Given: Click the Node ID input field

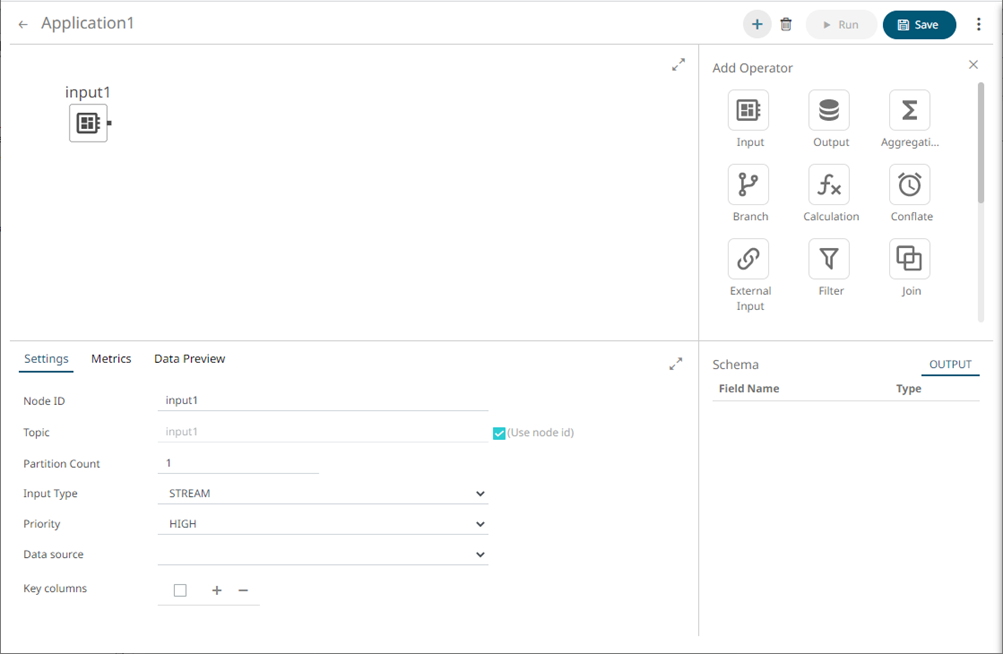Looking at the screenshot, I should point(323,401).
